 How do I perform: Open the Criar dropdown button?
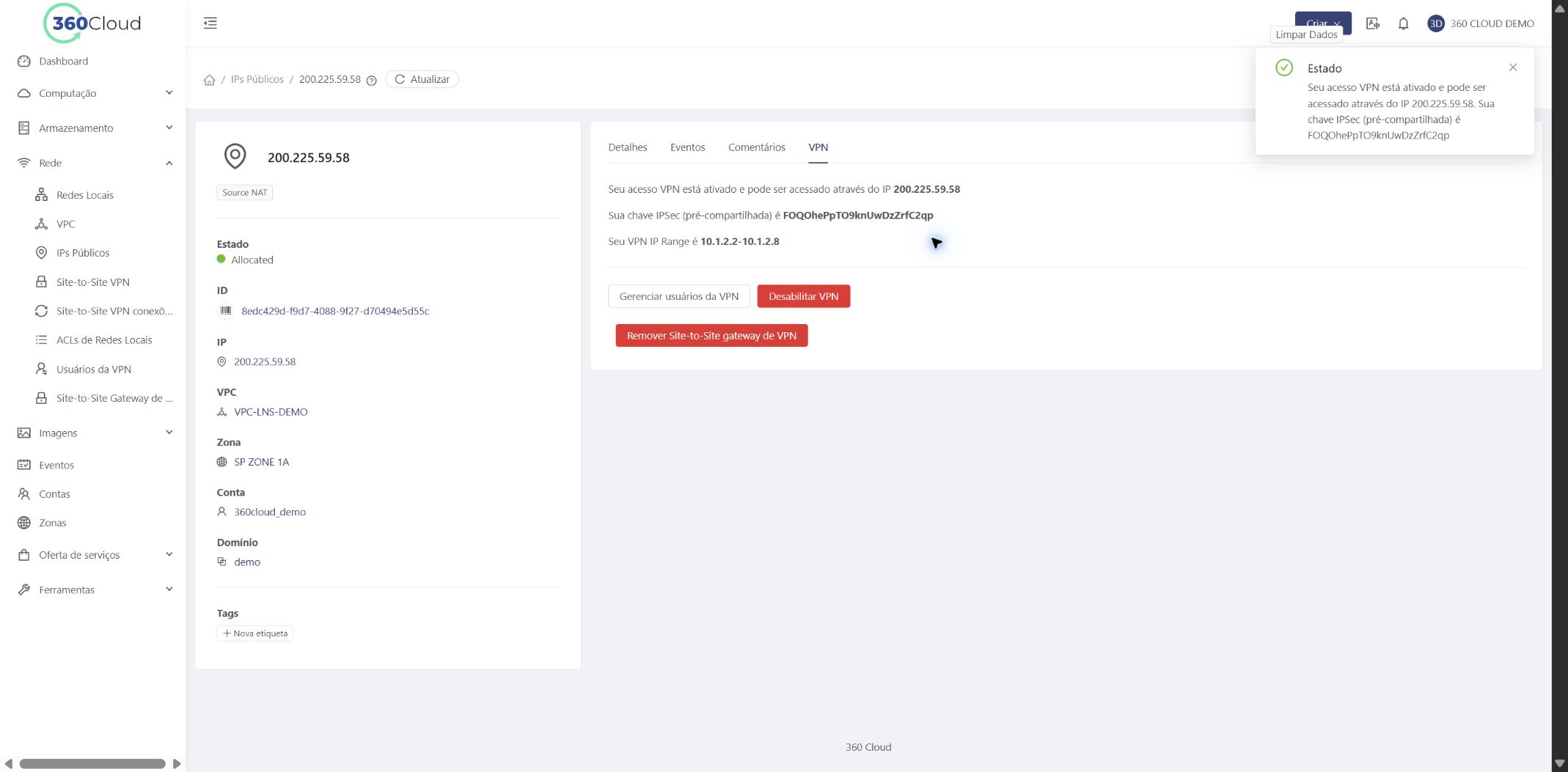click(1322, 22)
